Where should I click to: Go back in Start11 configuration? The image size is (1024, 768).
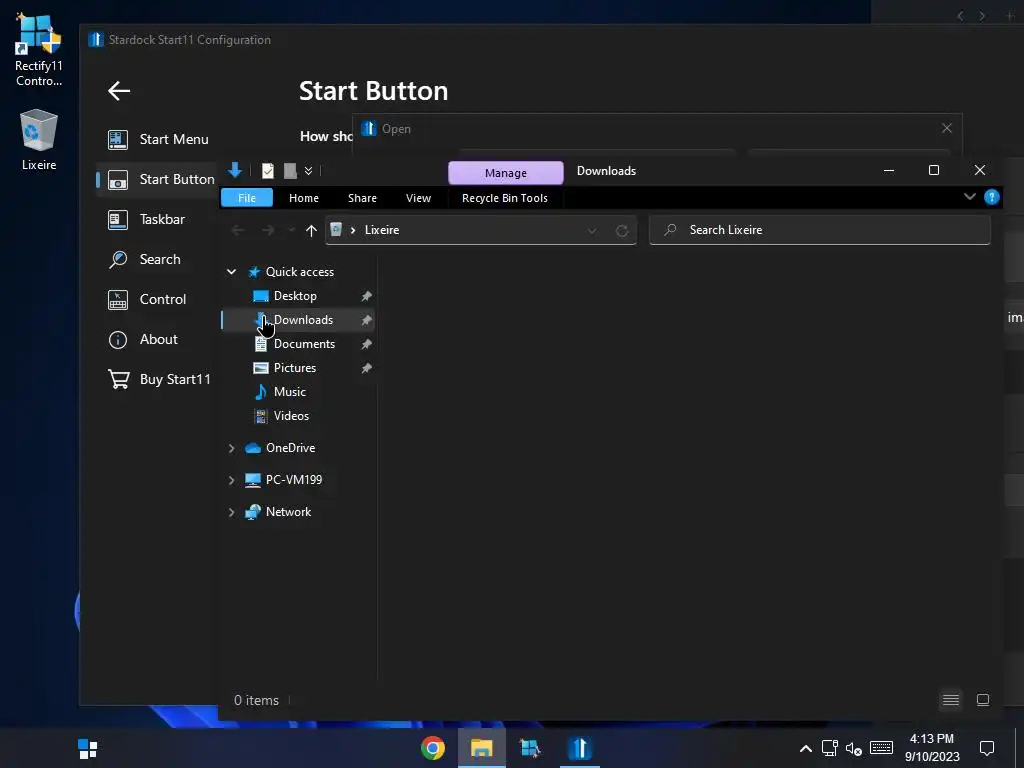click(x=119, y=91)
